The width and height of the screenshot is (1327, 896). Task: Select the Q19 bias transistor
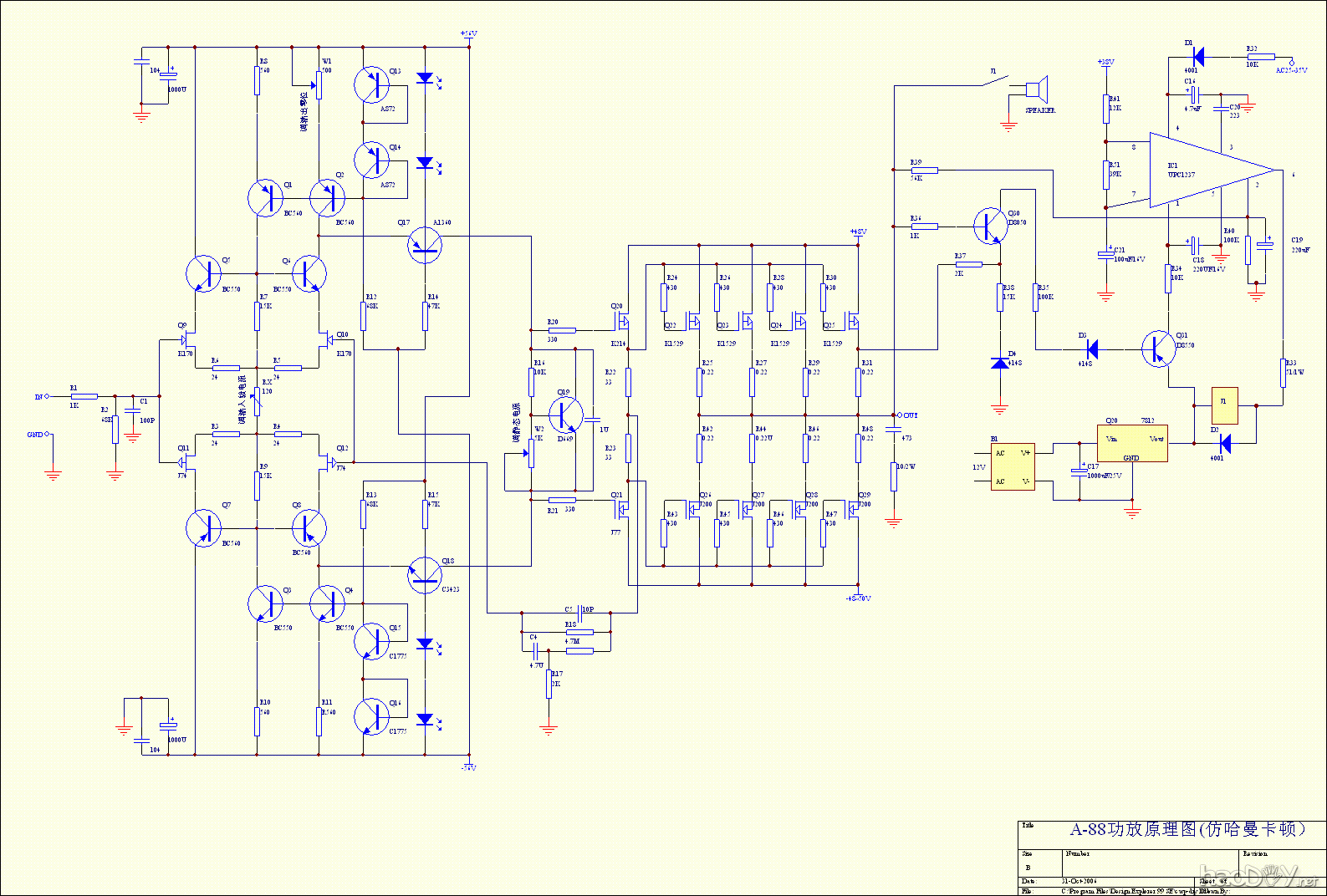pos(566,414)
